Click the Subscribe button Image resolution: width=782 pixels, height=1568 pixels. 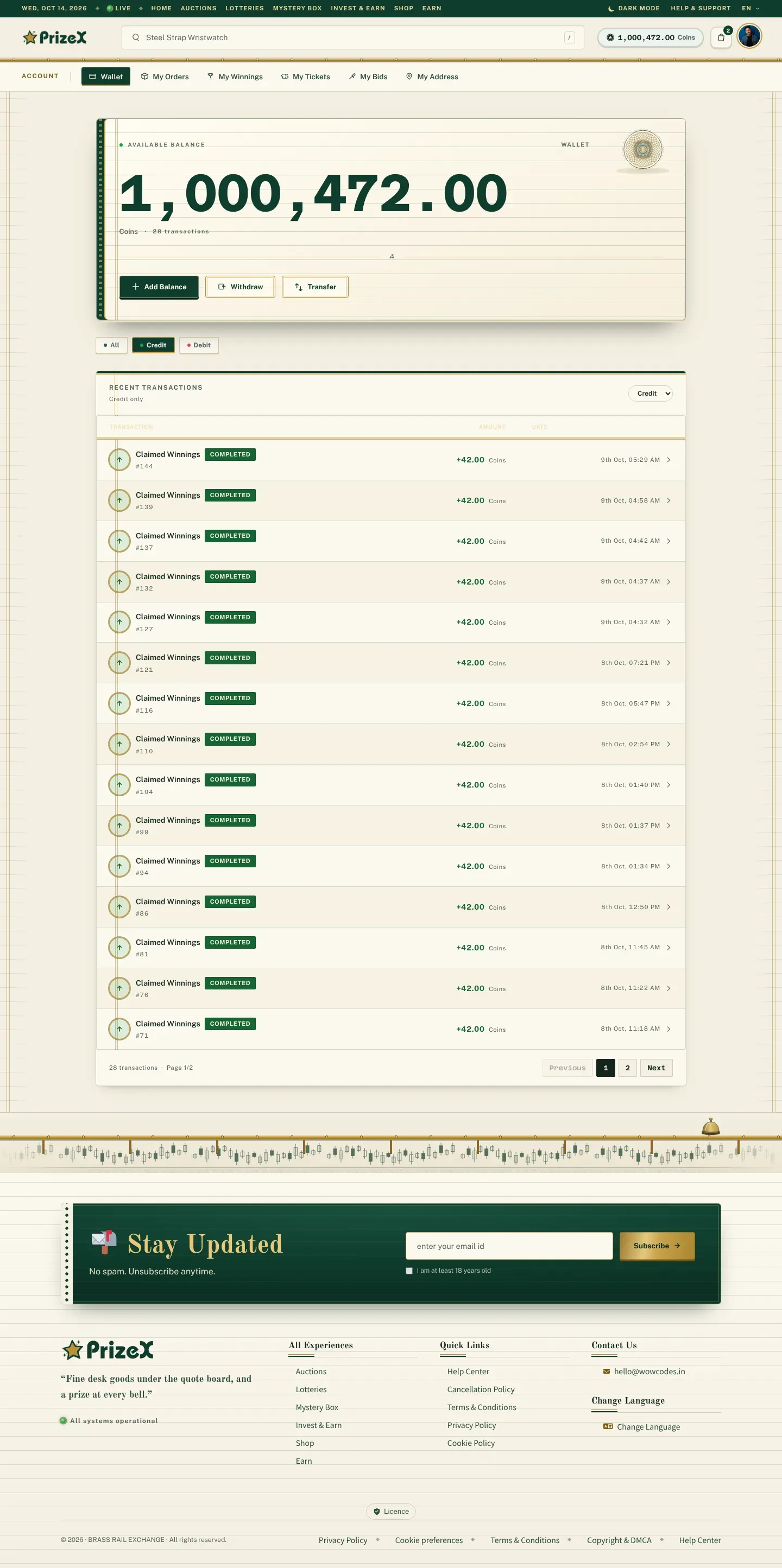click(657, 1246)
